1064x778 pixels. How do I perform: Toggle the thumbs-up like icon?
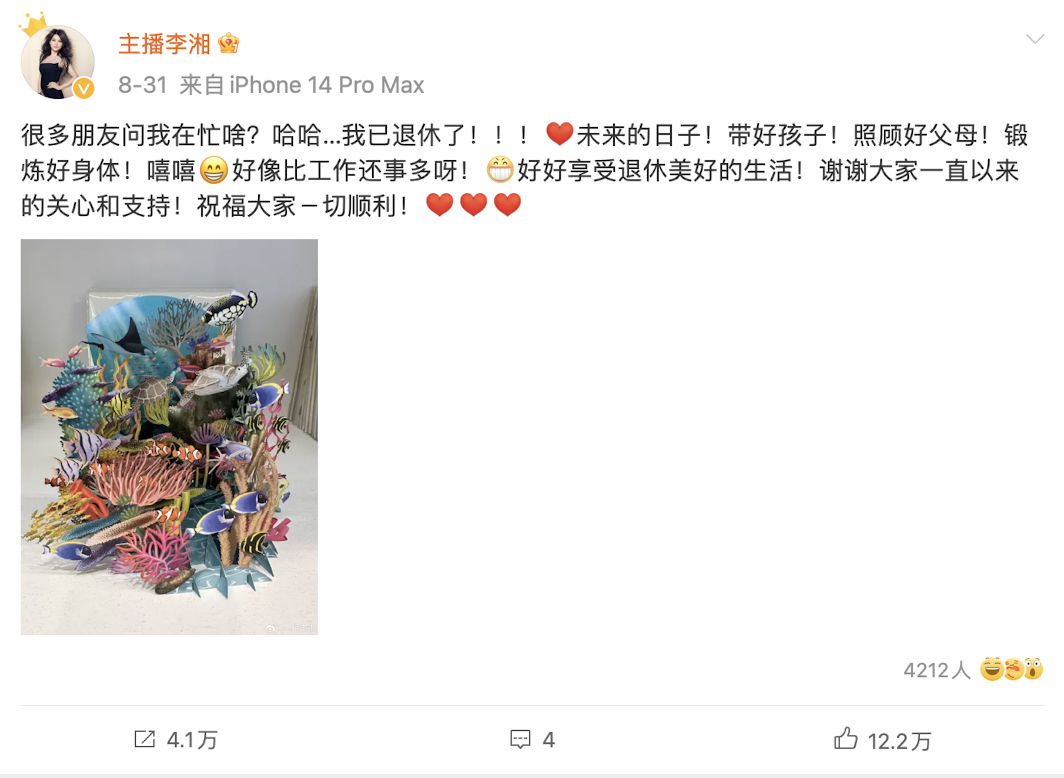coord(846,738)
